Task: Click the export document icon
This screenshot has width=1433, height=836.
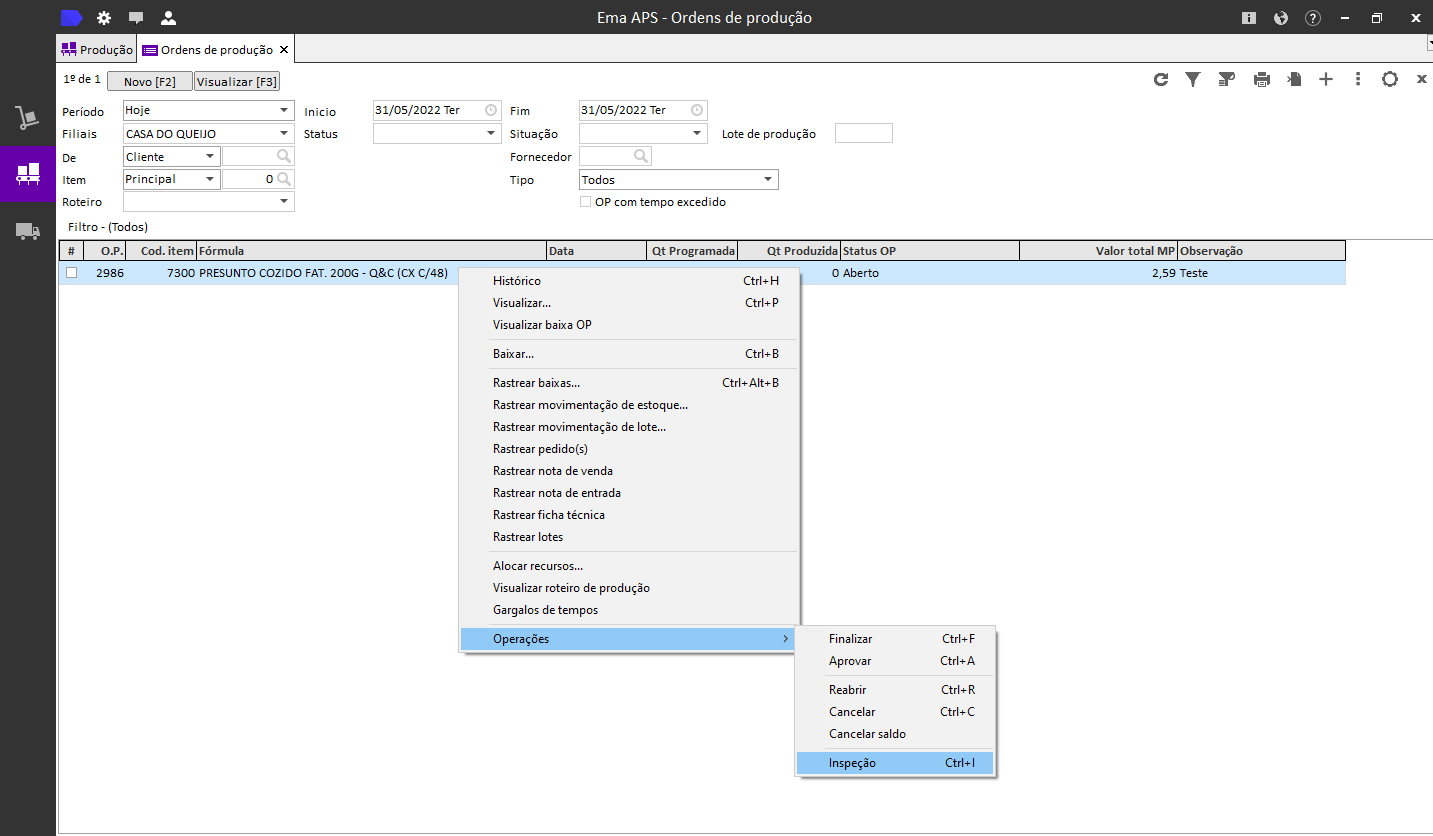Action: pos(1294,79)
